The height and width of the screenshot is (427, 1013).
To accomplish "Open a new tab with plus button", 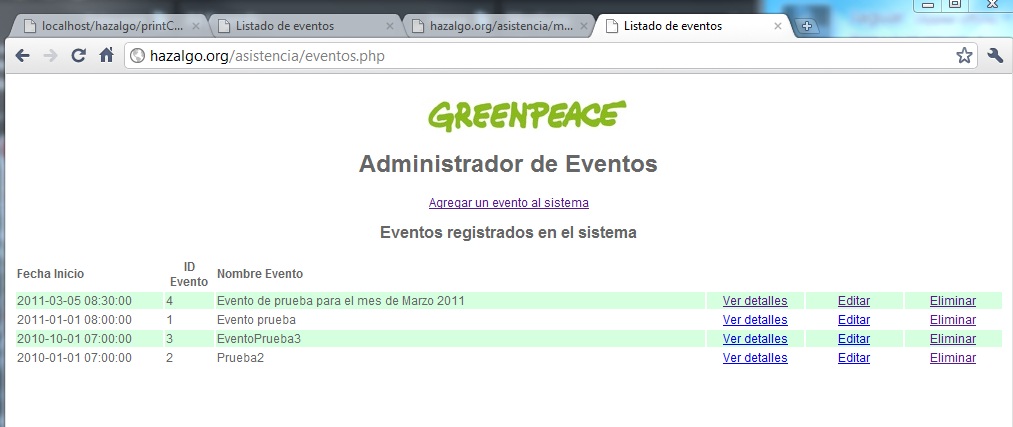I will (807, 26).
